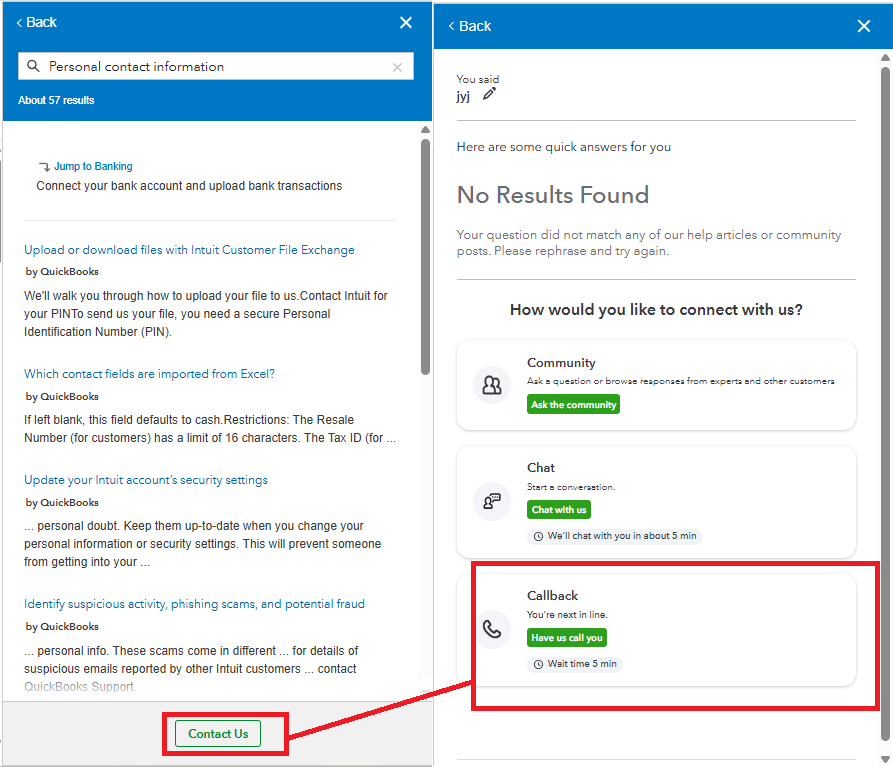The image size is (893, 767).
Task: Click inside the Personal contact information search field
Action: 200,66
